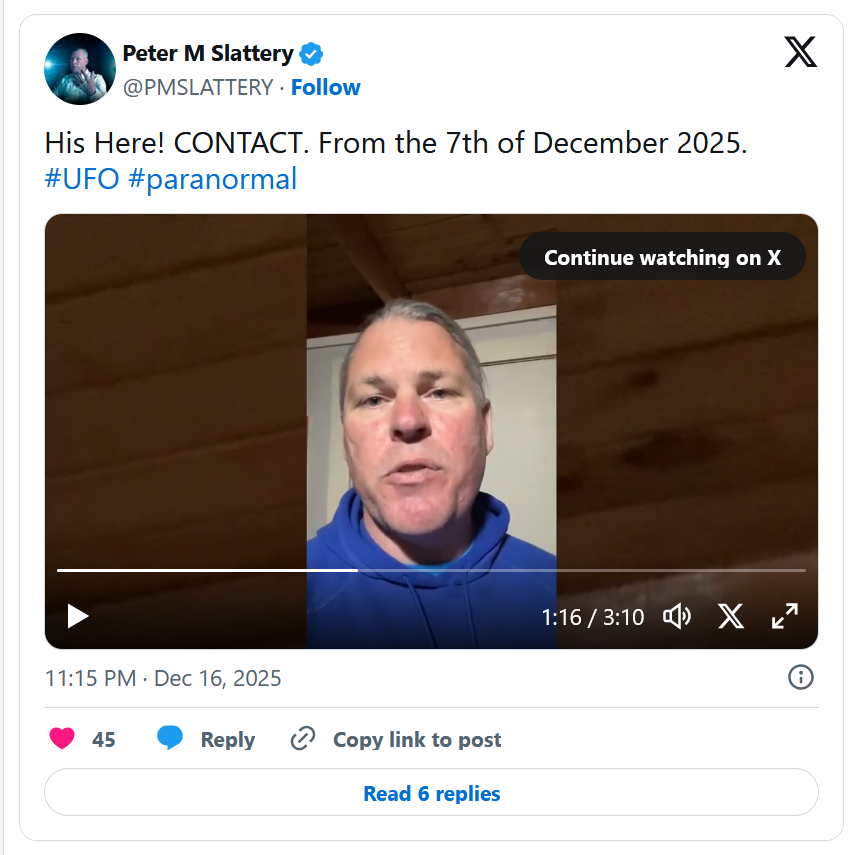Follow @PMSLATTERY
This screenshot has width=858, height=855.
[x=325, y=87]
